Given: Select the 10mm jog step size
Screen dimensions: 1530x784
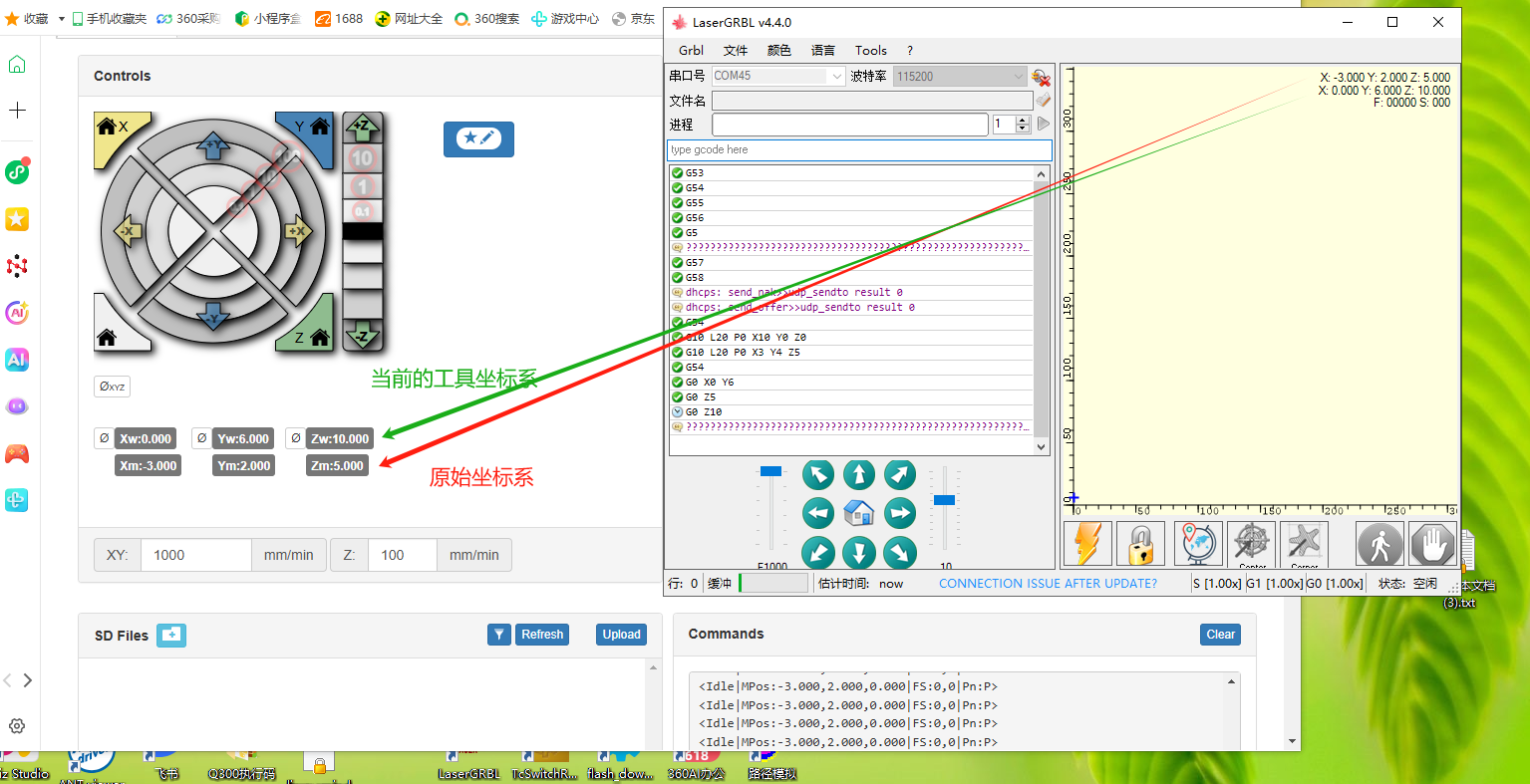Looking at the screenshot, I should coord(362,157).
